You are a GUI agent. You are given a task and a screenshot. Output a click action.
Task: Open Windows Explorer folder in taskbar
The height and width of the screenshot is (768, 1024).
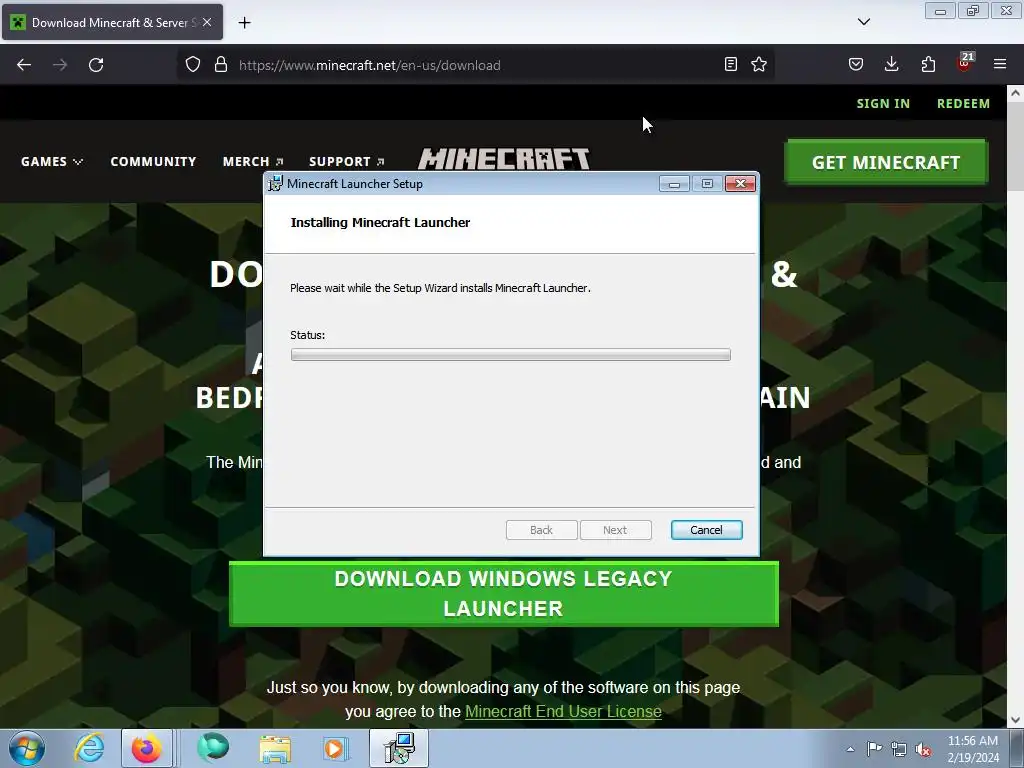coord(275,748)
